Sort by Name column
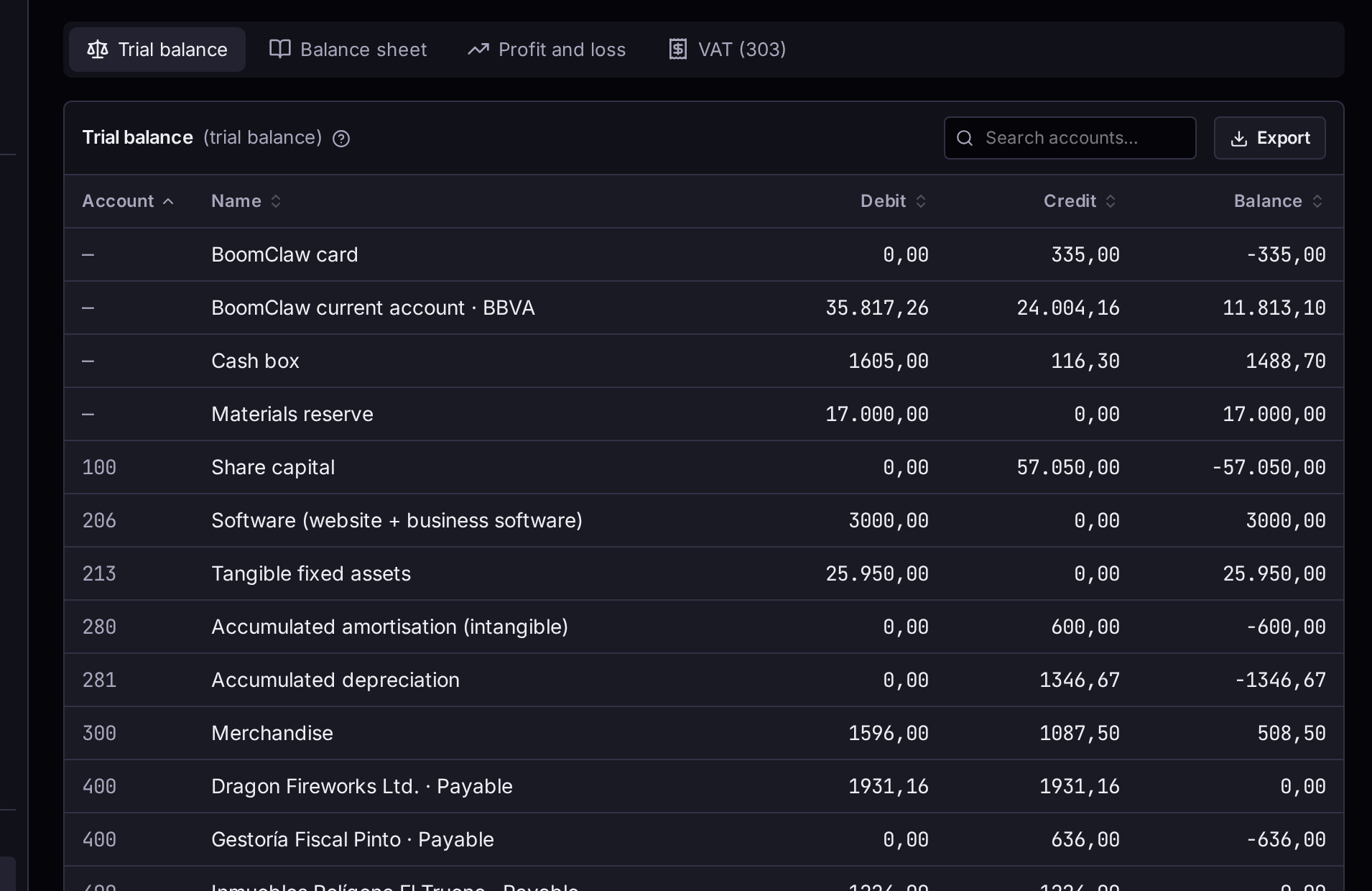The height and width of the screenshot is (891, 1372). click(246, 201)
